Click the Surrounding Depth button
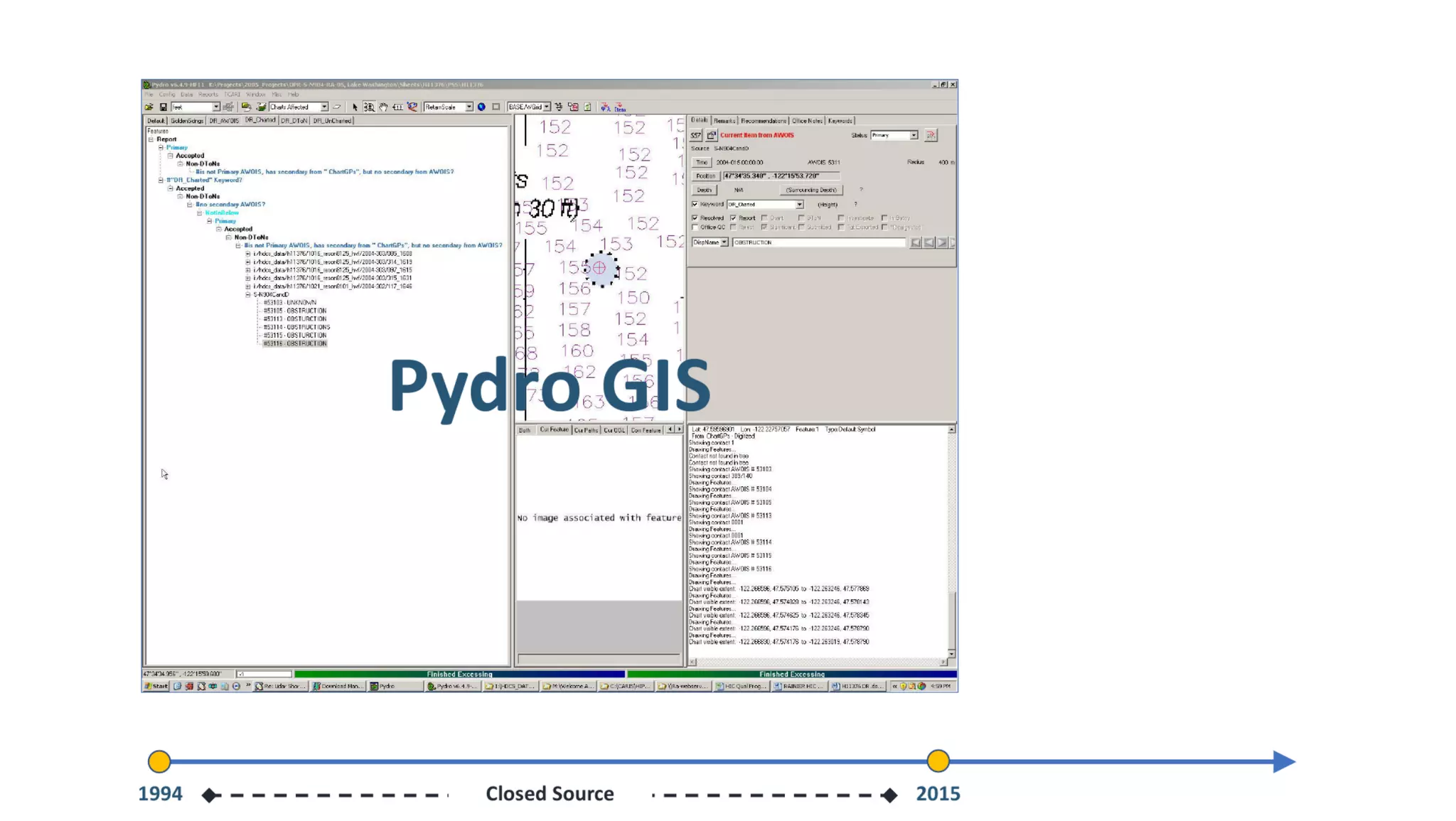 811,191
